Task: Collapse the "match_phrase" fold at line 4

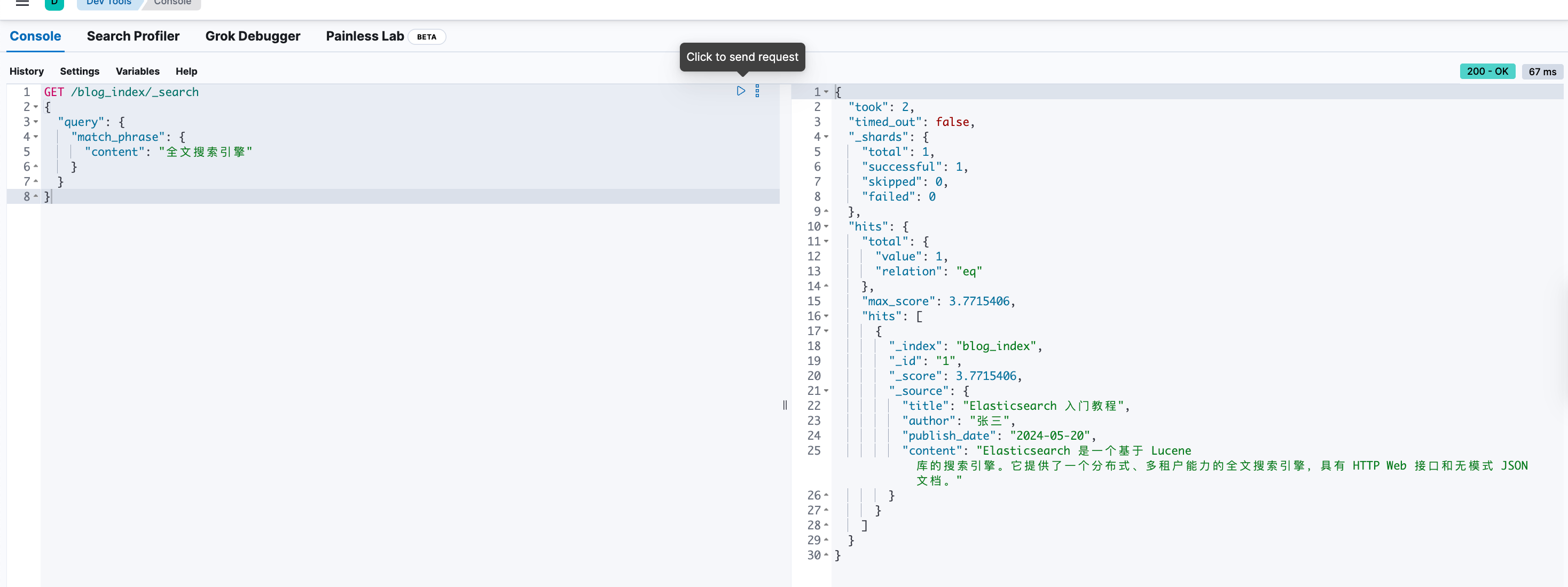Action: [36, 137]
